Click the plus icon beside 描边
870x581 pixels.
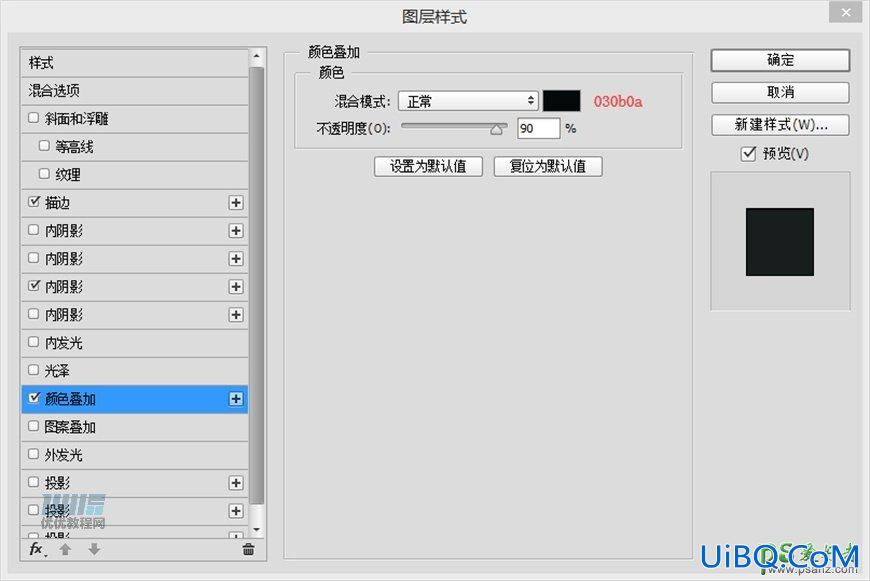pos(236,203)
